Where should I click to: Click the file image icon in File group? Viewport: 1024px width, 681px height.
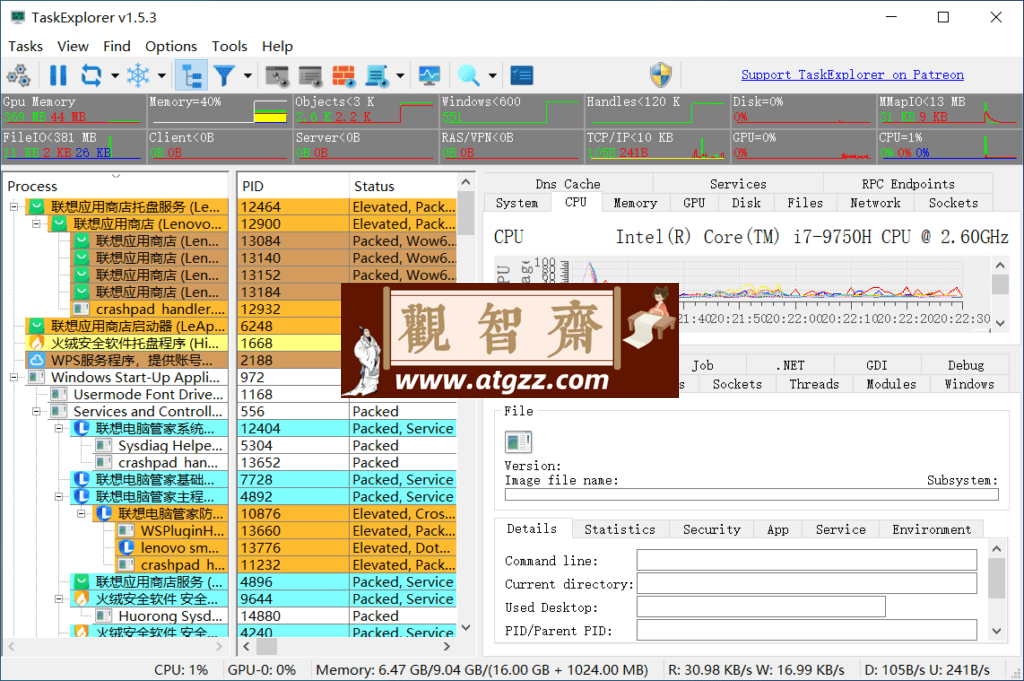[519, 442]
